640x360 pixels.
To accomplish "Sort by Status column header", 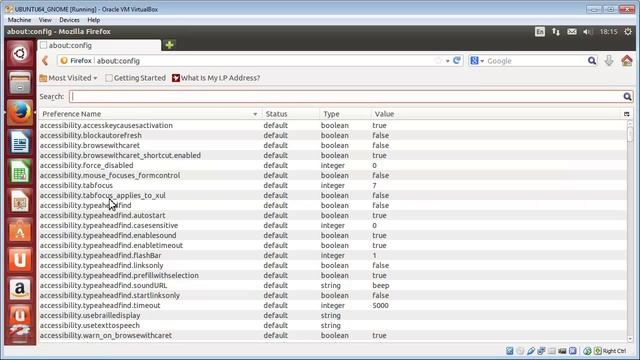I will point(290,114).
